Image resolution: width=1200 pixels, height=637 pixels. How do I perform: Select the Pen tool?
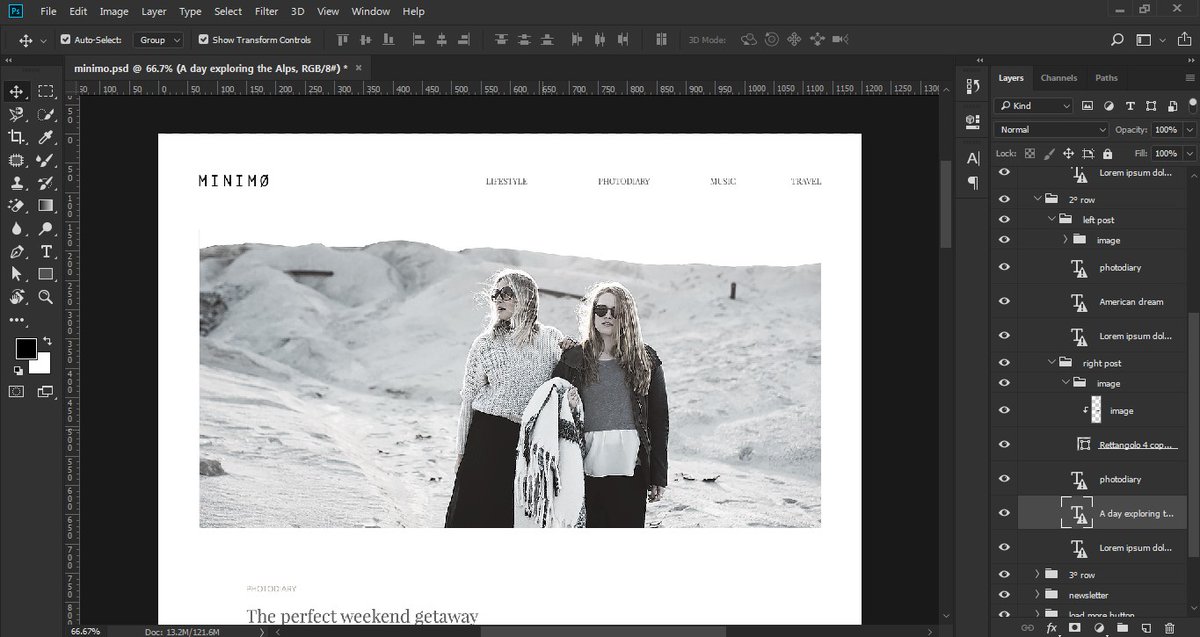click(16, 252)
